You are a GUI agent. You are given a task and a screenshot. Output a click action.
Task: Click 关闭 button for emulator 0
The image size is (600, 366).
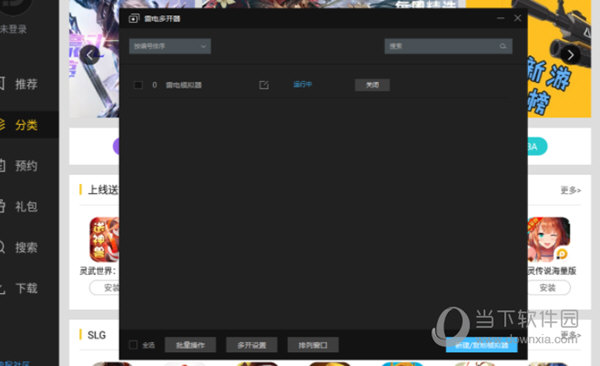click(372, 85)
